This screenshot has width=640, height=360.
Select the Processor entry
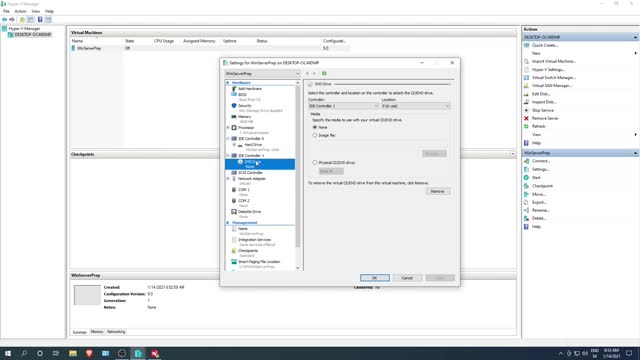(246, 128)
